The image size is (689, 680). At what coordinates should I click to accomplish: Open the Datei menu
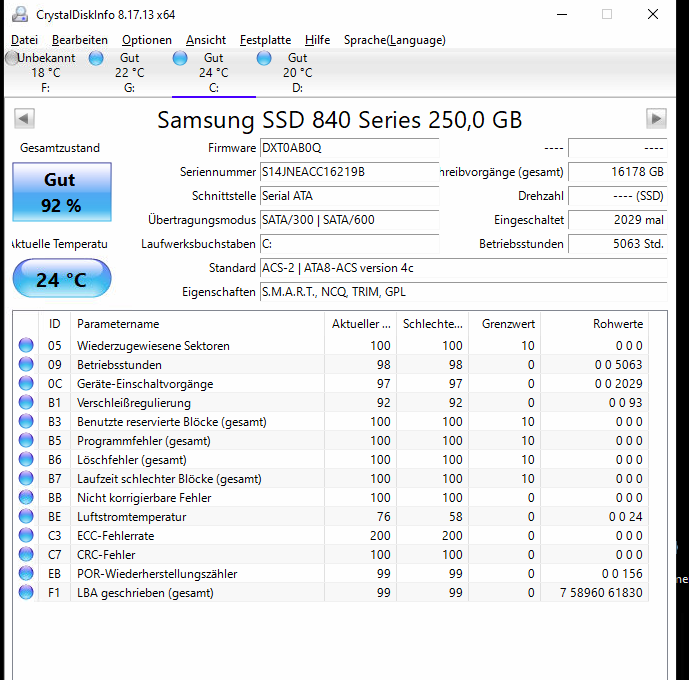coord(24,40)
